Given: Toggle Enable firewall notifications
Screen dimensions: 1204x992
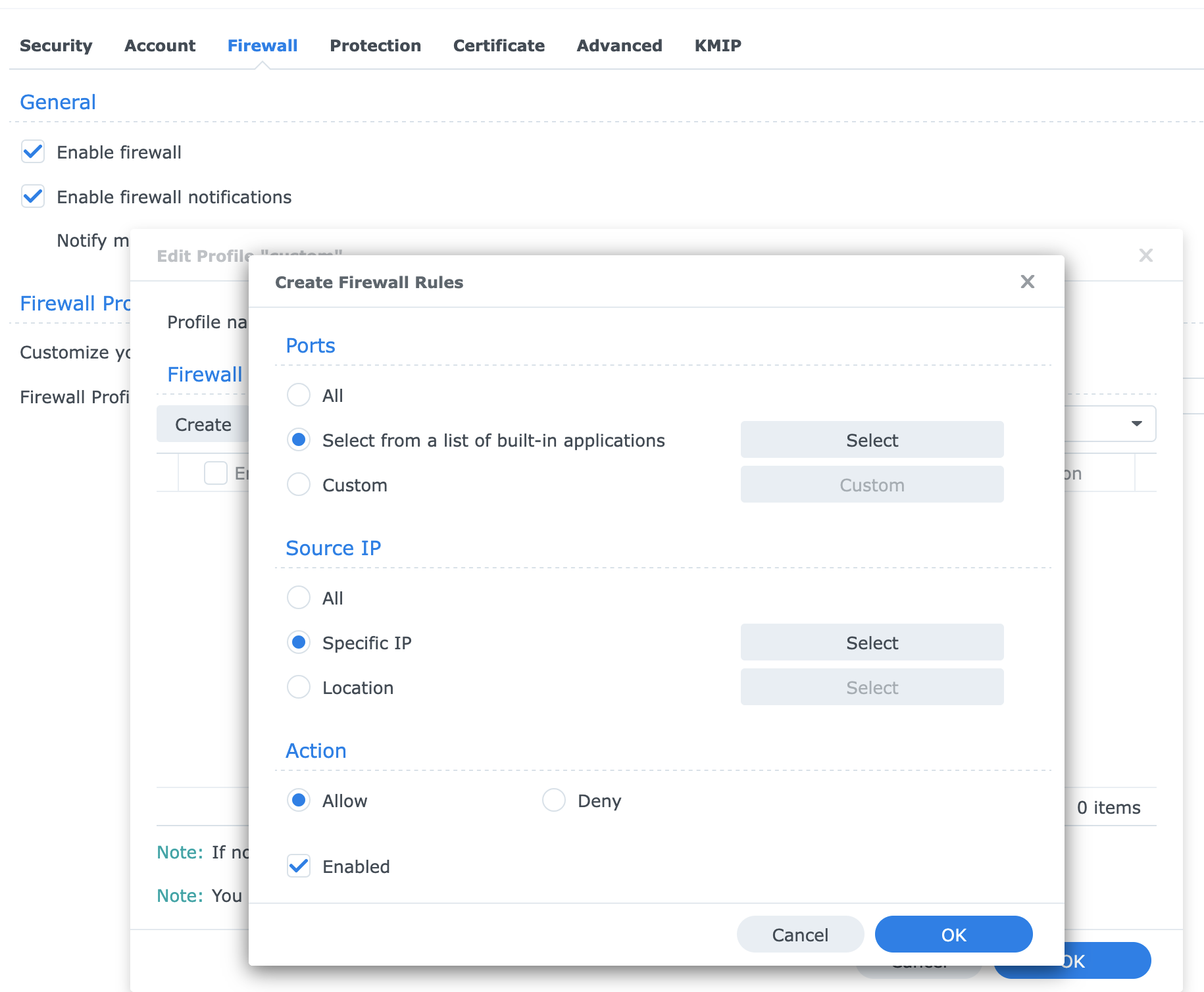Looking at the screenshot, I should point(32,196).
